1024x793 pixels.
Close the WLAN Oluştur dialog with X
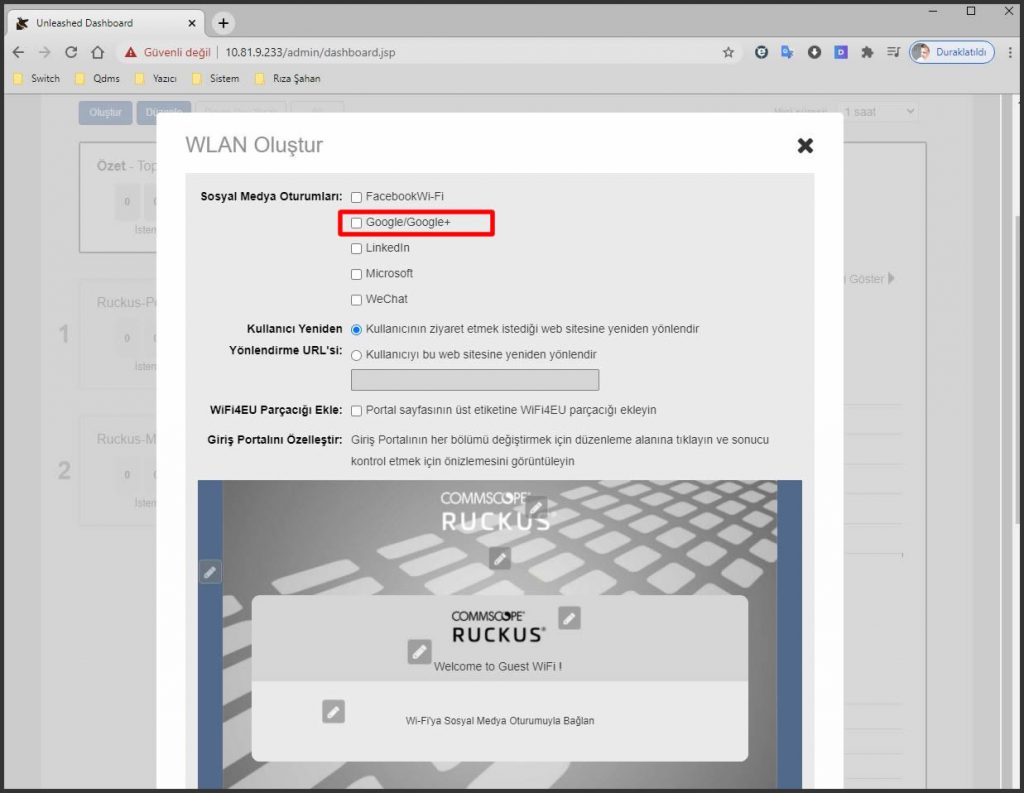[805, 145]
